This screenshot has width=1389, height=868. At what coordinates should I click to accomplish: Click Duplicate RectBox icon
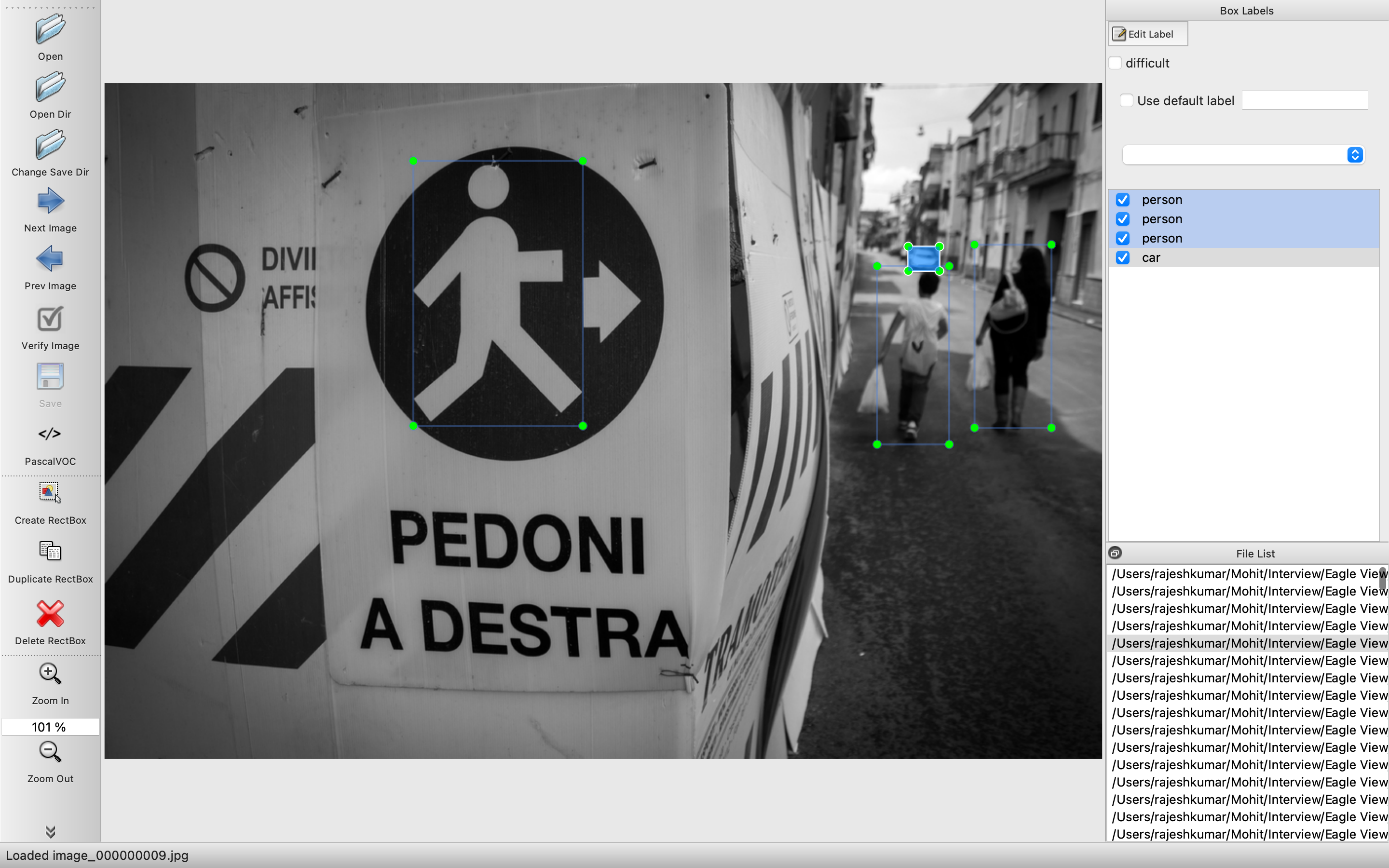(x=50, y=552)
